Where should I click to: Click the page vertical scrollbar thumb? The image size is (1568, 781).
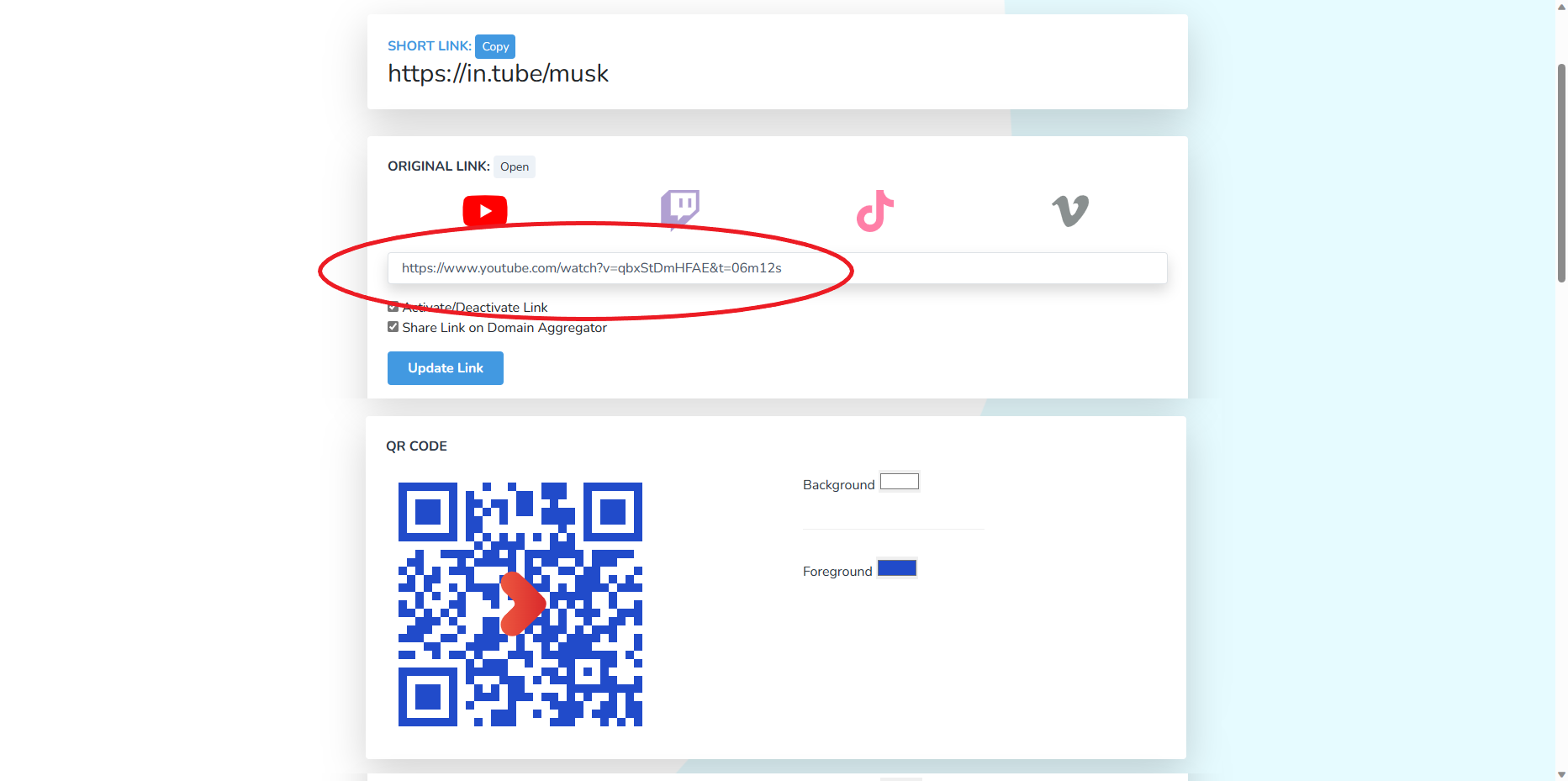pos(1561,172)
